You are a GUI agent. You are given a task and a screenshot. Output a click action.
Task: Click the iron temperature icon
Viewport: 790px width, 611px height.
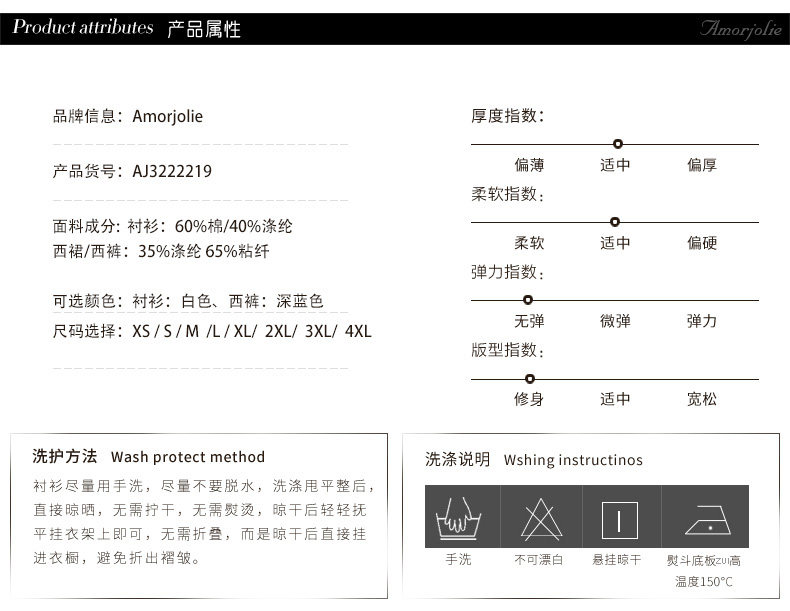tap(704, 517)
